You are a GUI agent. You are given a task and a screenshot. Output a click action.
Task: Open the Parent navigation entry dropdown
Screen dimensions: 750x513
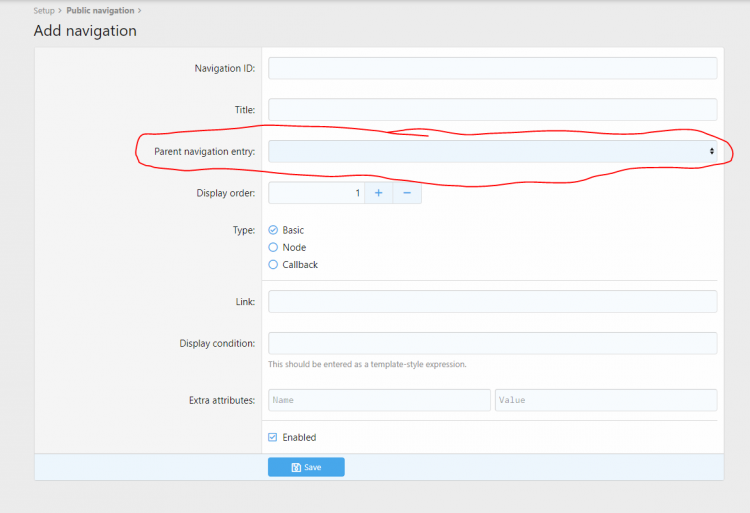coord(492,151)
